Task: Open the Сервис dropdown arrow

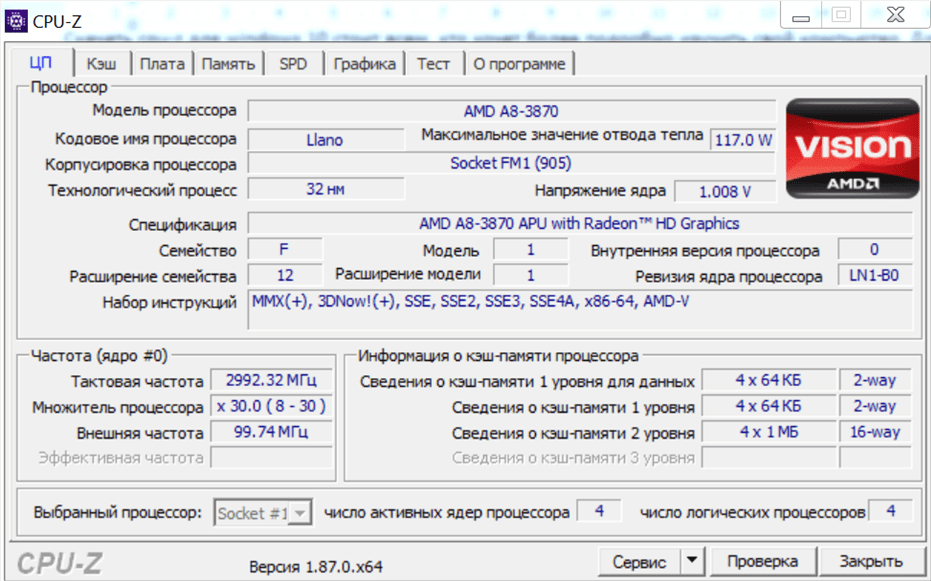Action: 693,561
